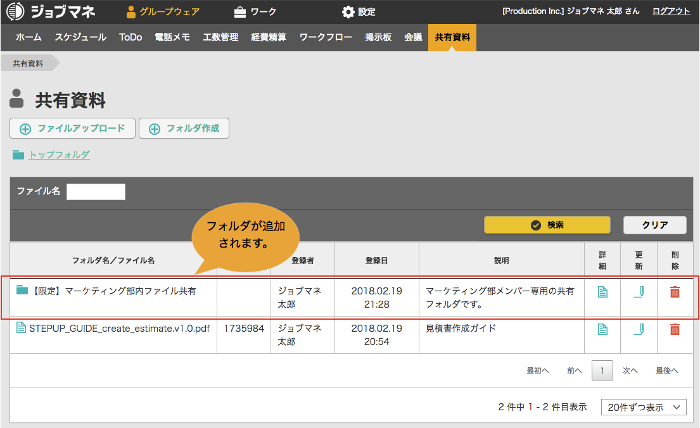
Task: Click the ジョブマネ logo icon
Action: (15, 11)
